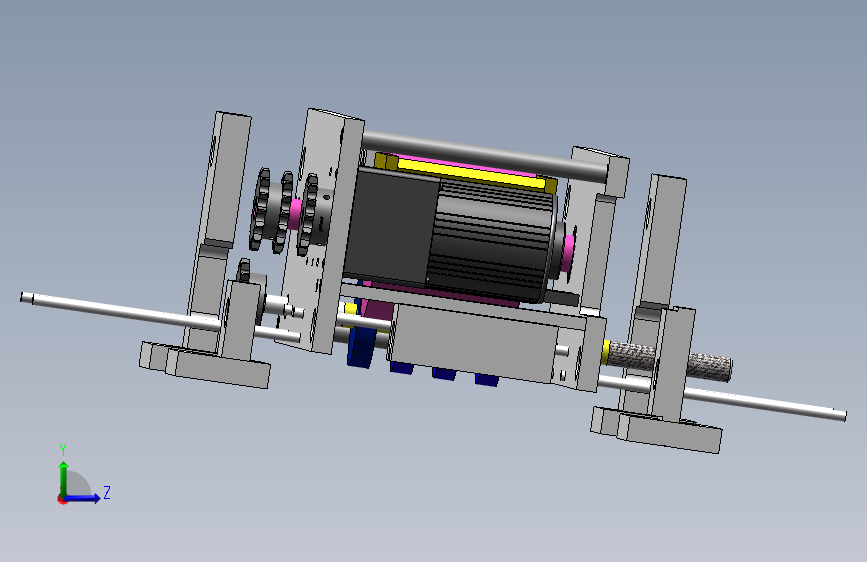Click the red X axis origin dot of the triad

tap(62, 500)
